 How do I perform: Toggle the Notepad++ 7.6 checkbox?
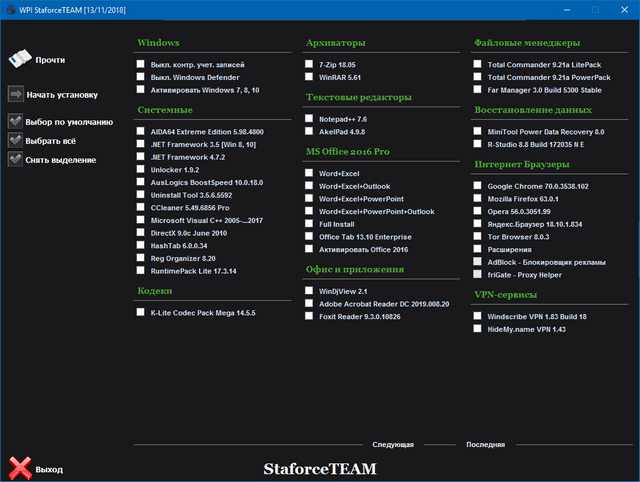311,118
